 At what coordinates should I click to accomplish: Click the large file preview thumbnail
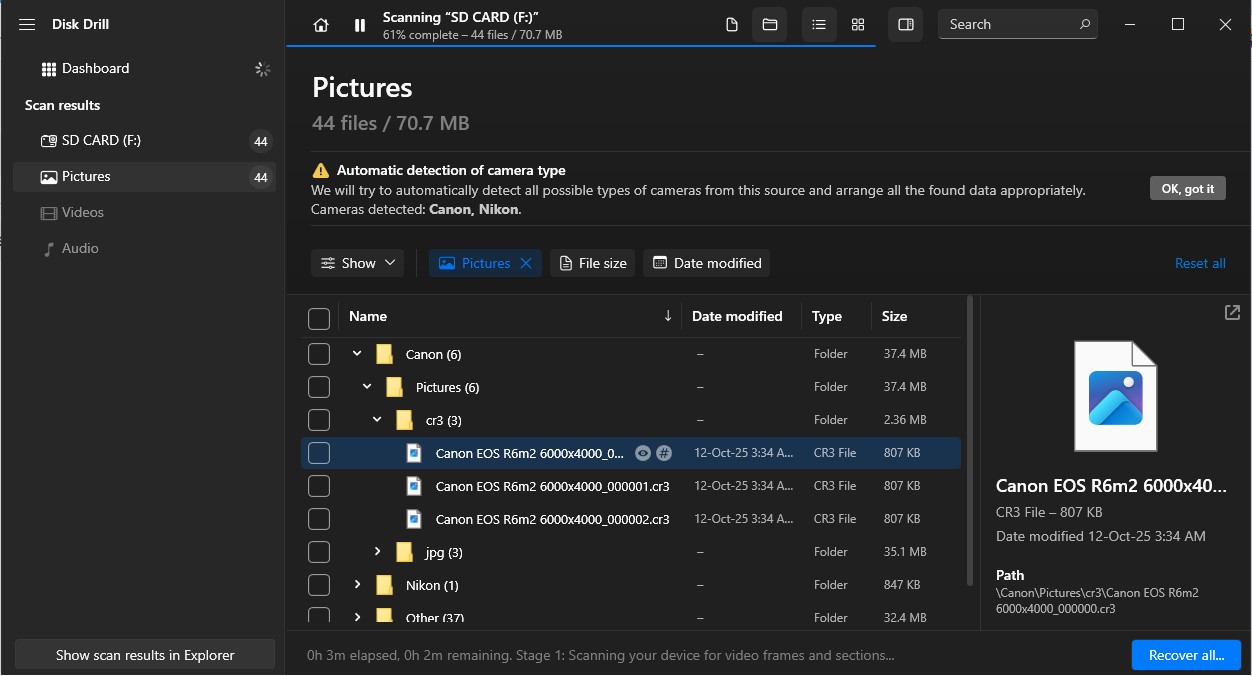(1115, 396)
